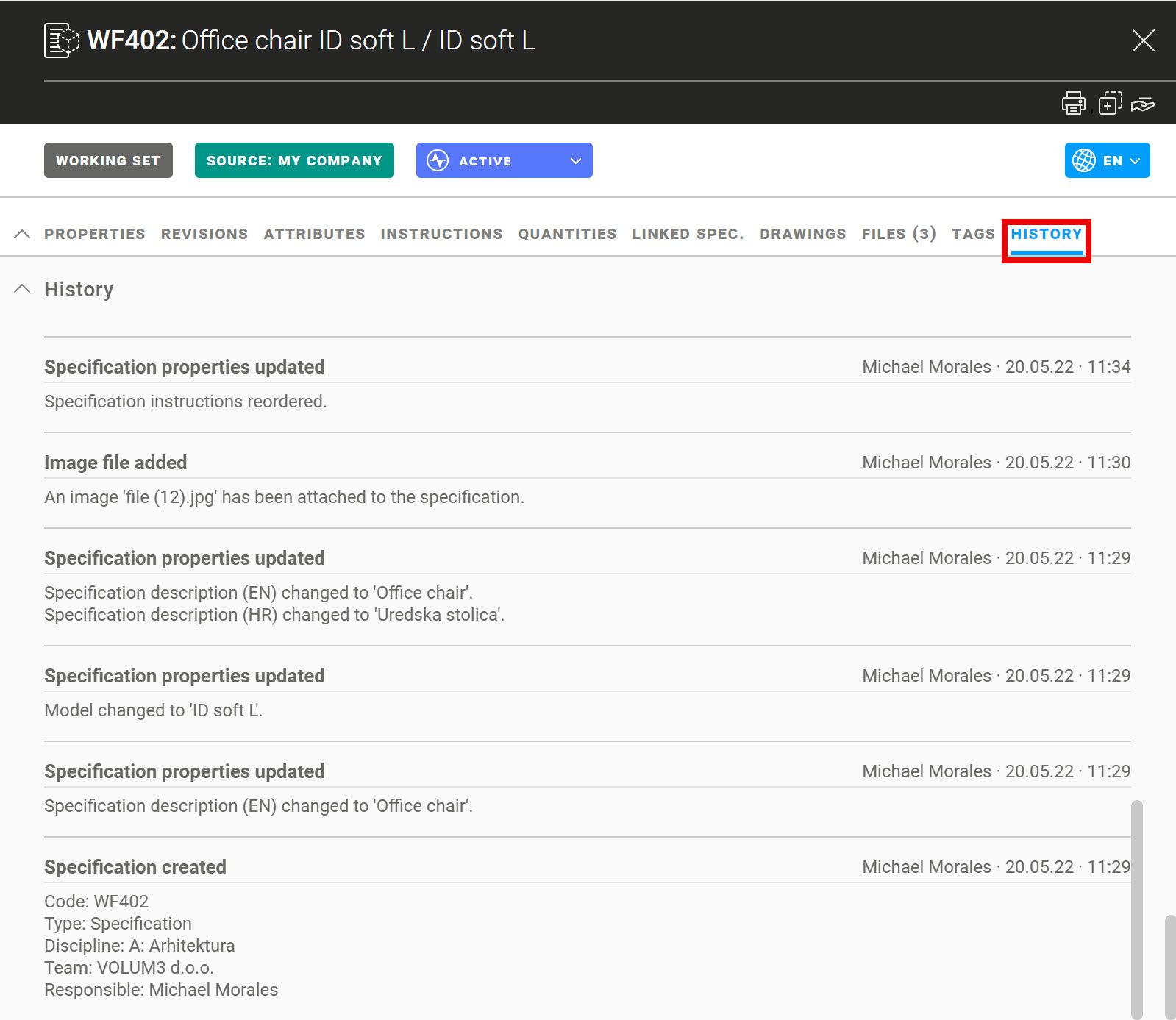Click the open hand icon in the header
1176x1020 pixels.
point(1143,104)
